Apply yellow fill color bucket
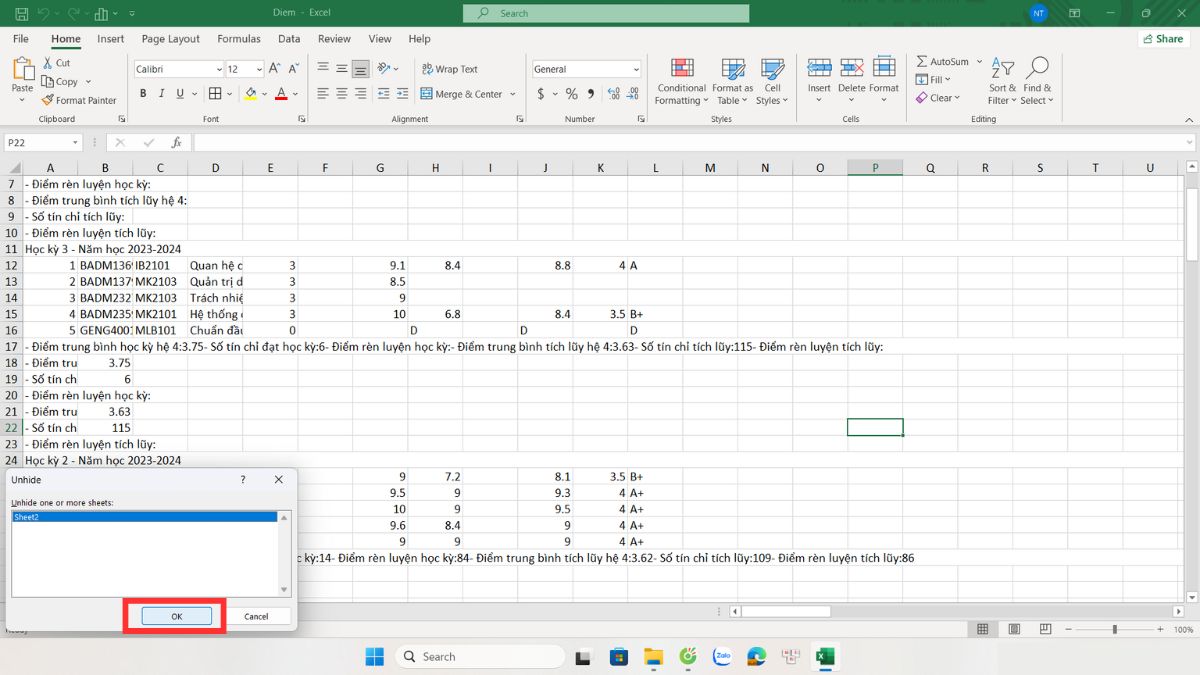Image resolution: width=1200 pixels, height=675 pixels. [x=250, y=94]
